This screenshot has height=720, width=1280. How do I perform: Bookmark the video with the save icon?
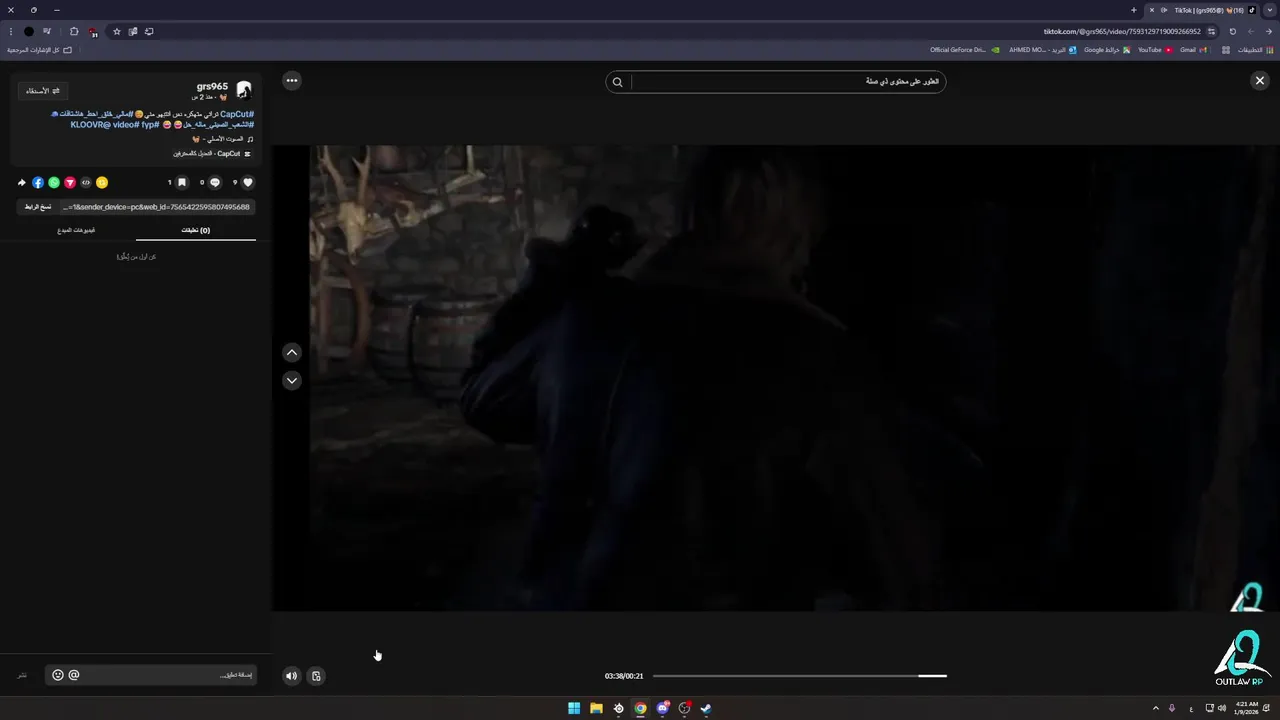[x=182, y=183]
